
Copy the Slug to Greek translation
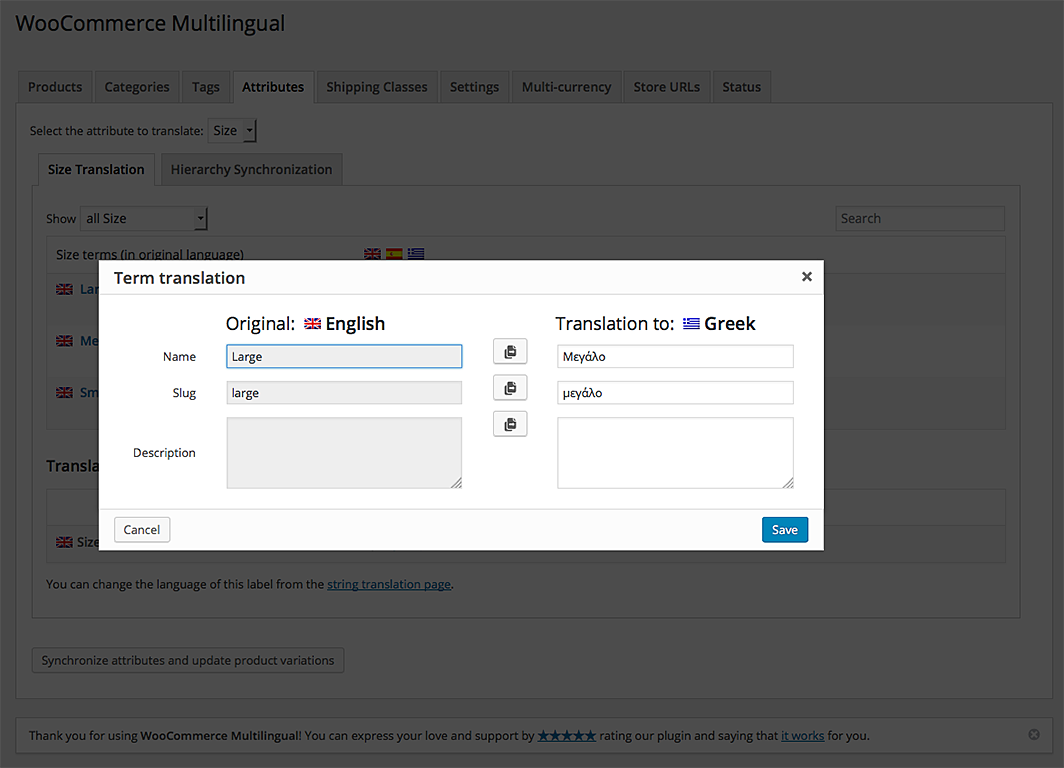click(x=510, y=388)
